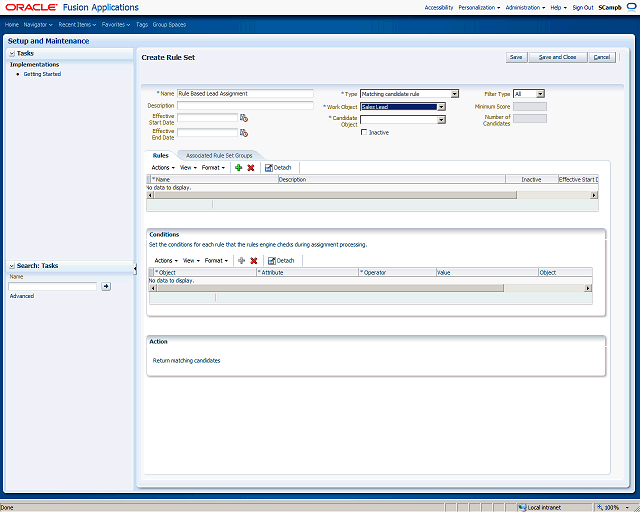This screenshot has height=512, width=640.
Task: Open the Filter Type dropdown
Action: (x=540, y=94)
